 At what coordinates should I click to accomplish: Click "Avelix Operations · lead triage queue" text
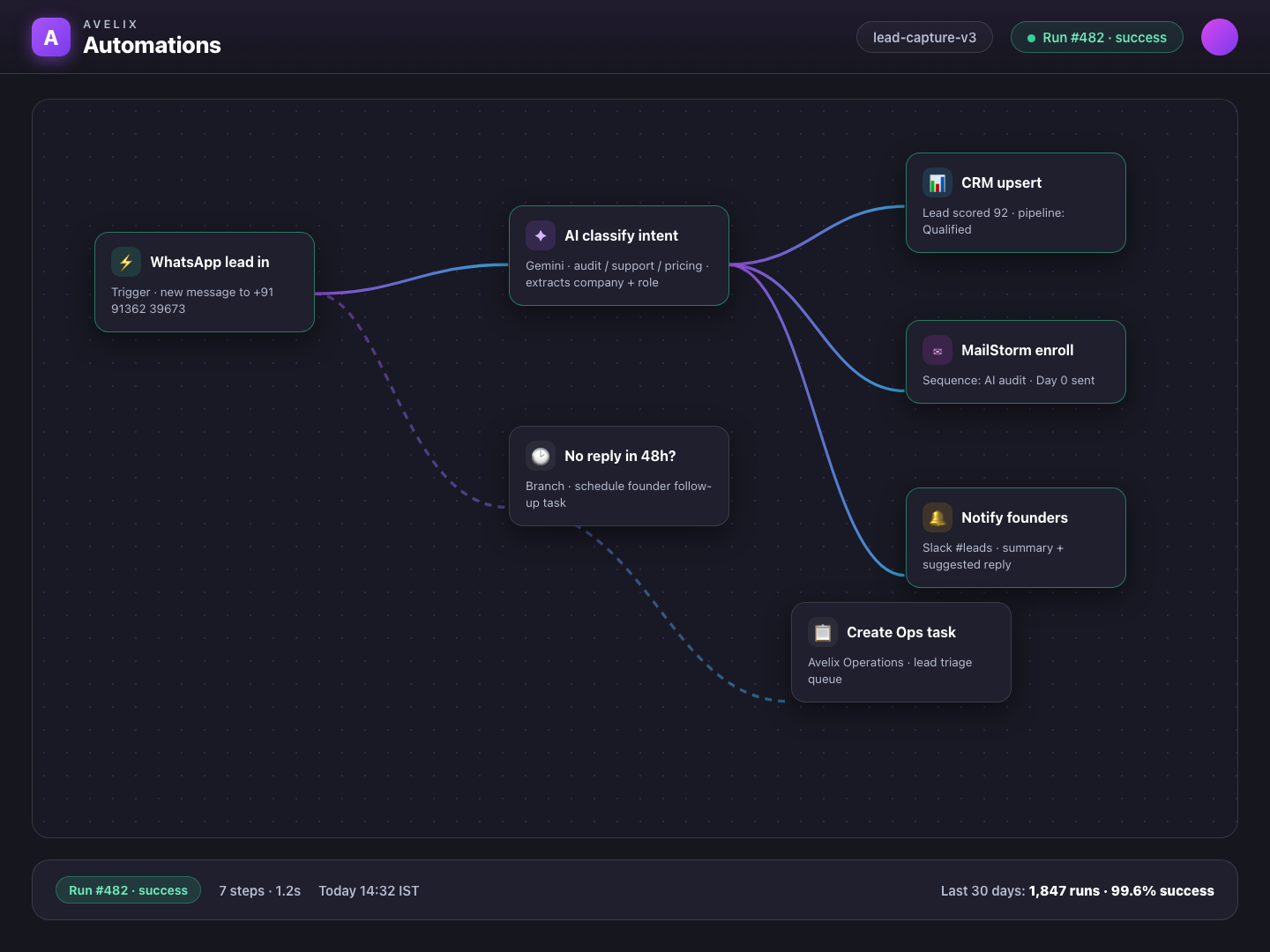click(x=890, y=671)
